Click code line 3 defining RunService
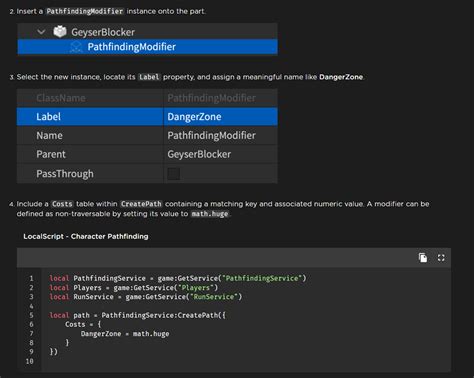This screenshot has height=378, width=474. coord(146,297)
